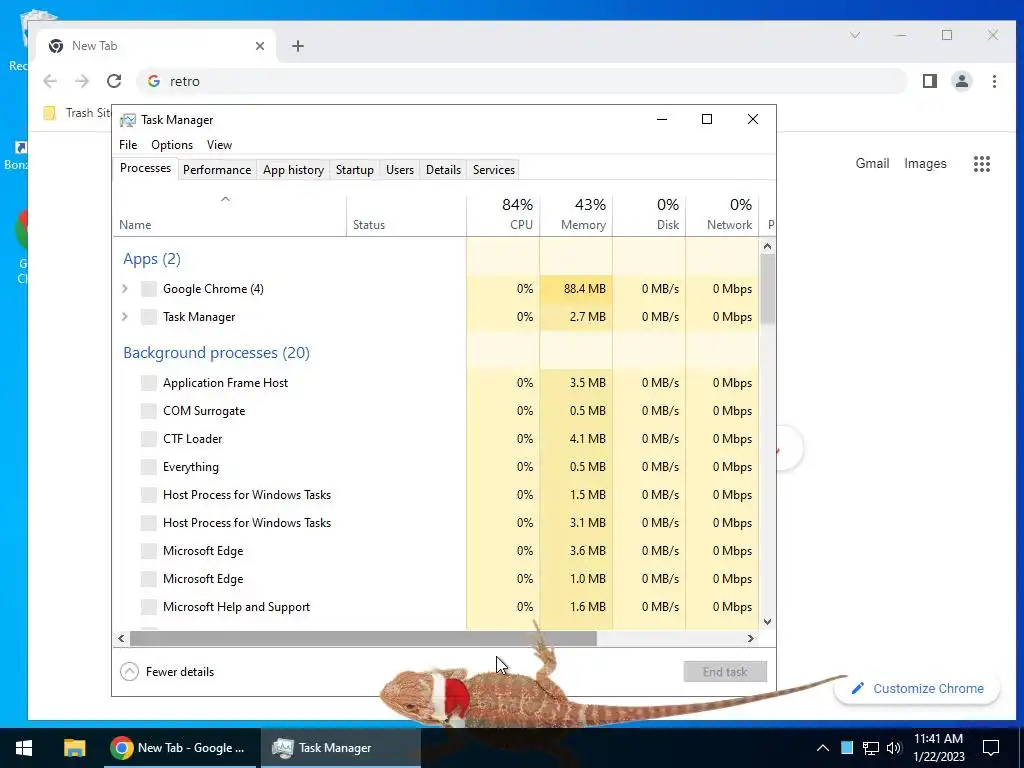Click Chrome's forward arrow button
Image resolution: width=1024 pixels, height=768 pixels.
[82, 81]
